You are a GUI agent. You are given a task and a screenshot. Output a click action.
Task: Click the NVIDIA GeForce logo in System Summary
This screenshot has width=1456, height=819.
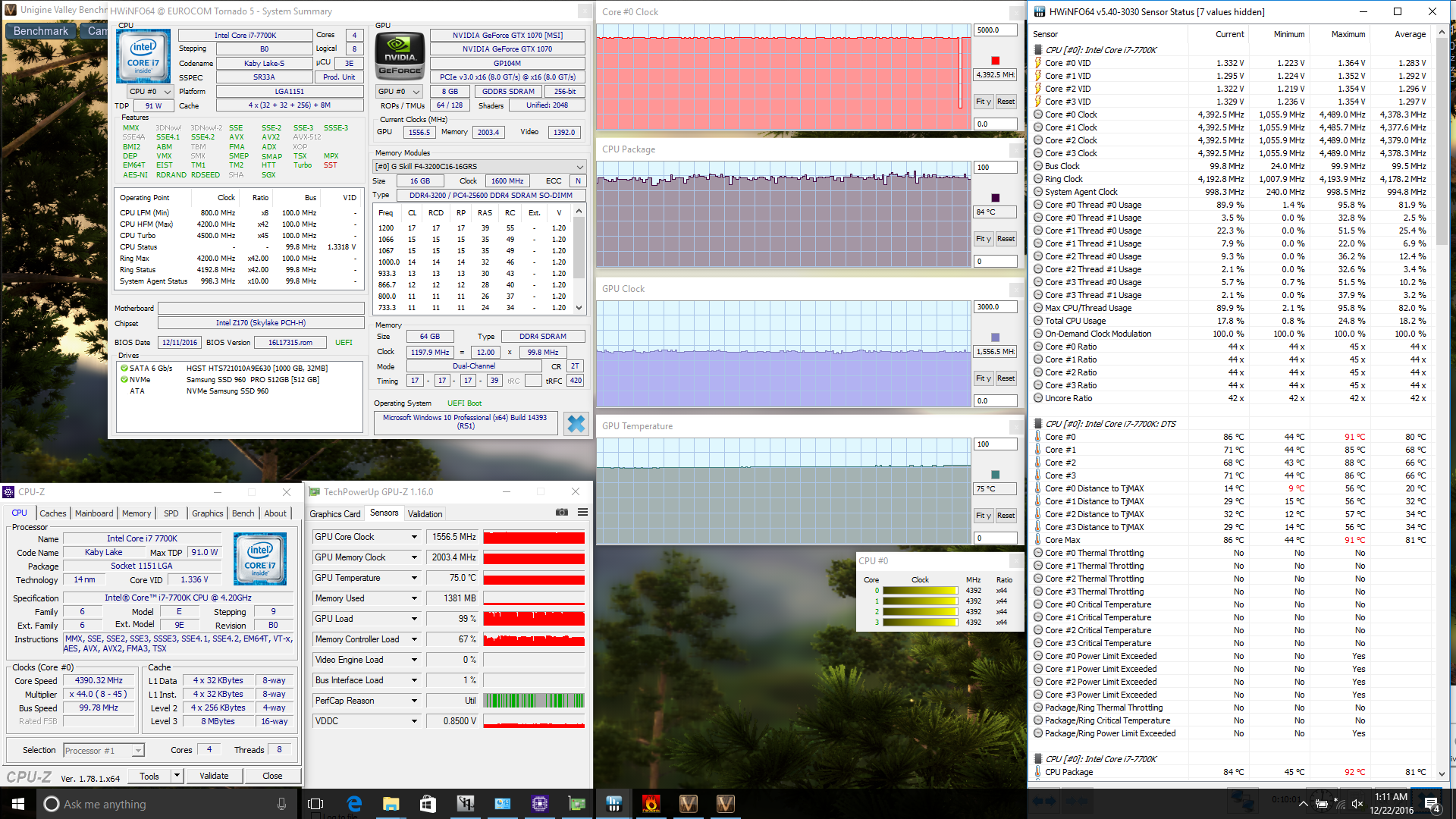click(x=400, y=56)
